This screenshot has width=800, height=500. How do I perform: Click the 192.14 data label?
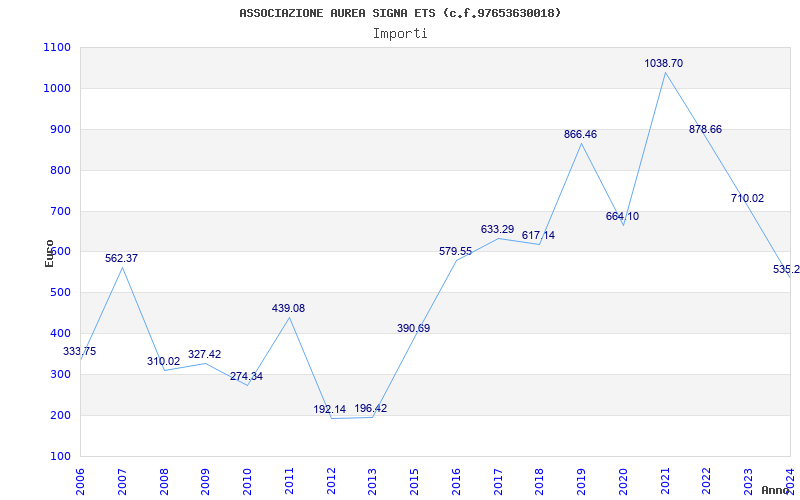click(x=330, y=409)
